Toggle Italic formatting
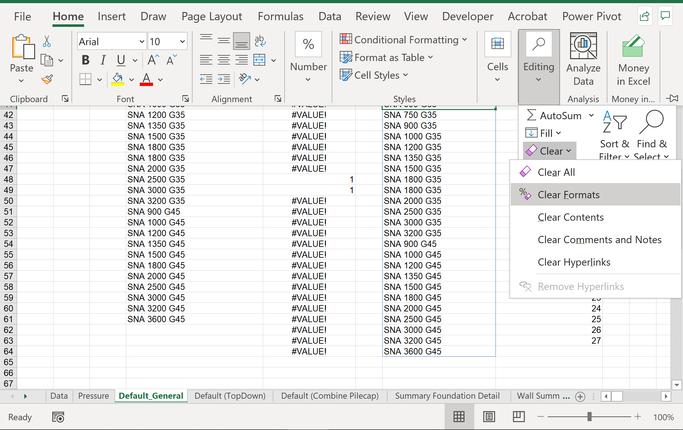Image resolution: width=683 pixels, height=430 pixels. pos(103,61)
